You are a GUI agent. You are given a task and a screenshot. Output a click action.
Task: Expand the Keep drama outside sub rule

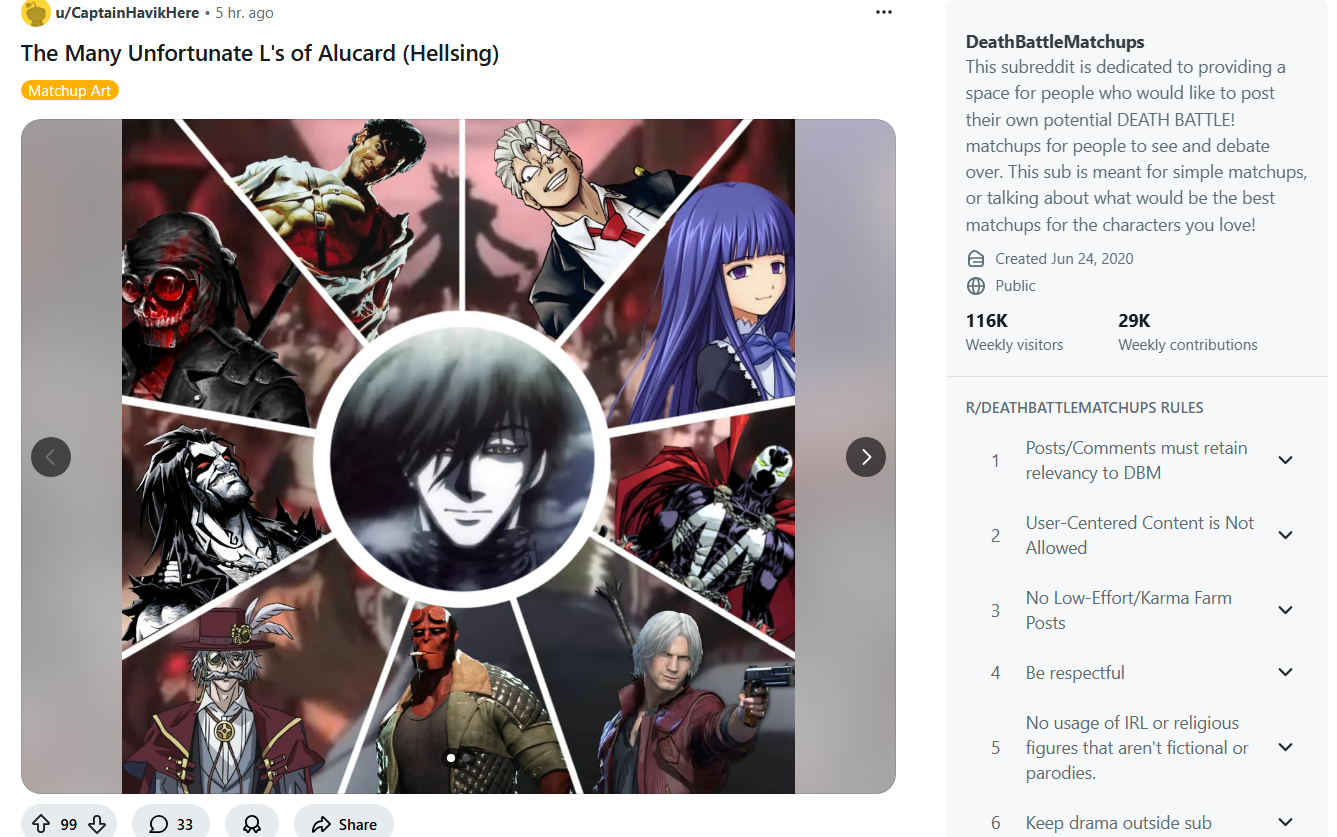[x=1286, y=822]
